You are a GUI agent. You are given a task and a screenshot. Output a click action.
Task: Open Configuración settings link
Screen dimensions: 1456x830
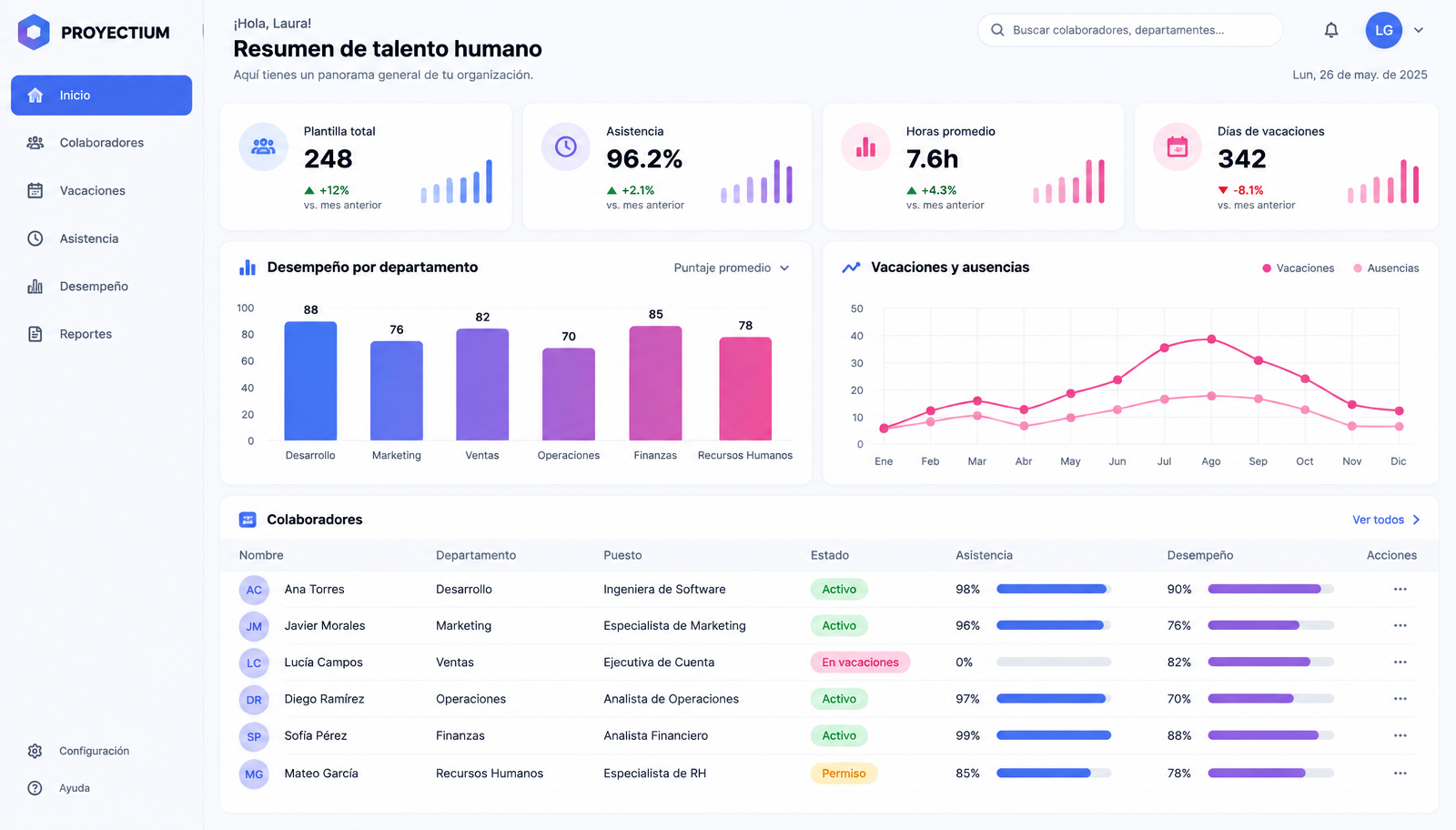(x=94, y=751)
